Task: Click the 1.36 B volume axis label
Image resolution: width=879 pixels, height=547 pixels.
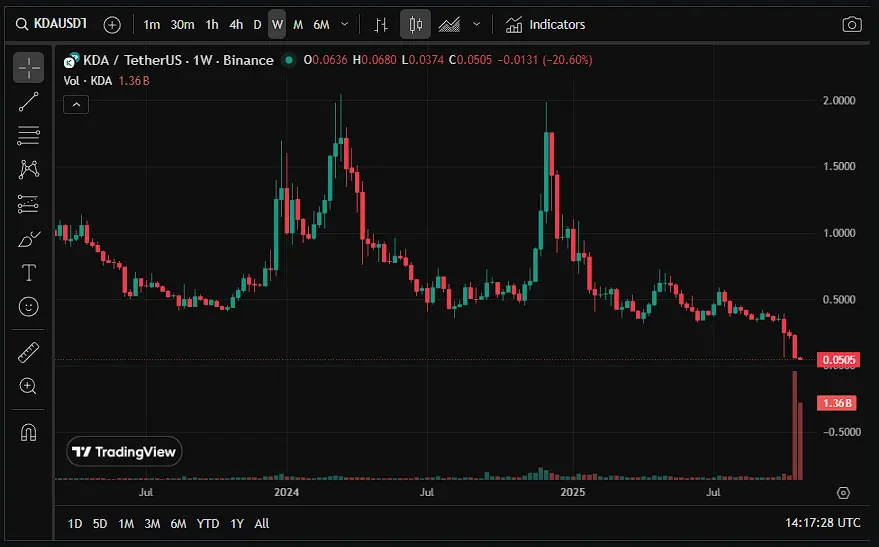Action: point(836,403)
